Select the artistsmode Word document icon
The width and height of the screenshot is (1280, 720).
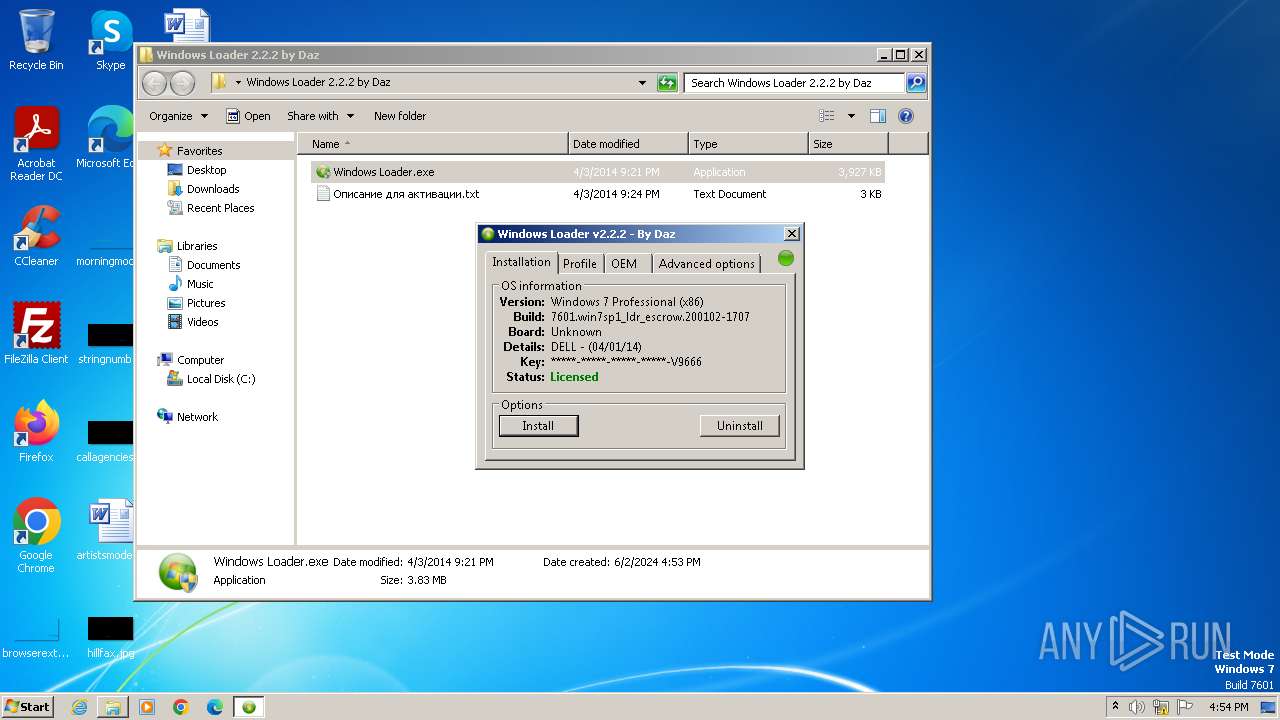point(108,530)
